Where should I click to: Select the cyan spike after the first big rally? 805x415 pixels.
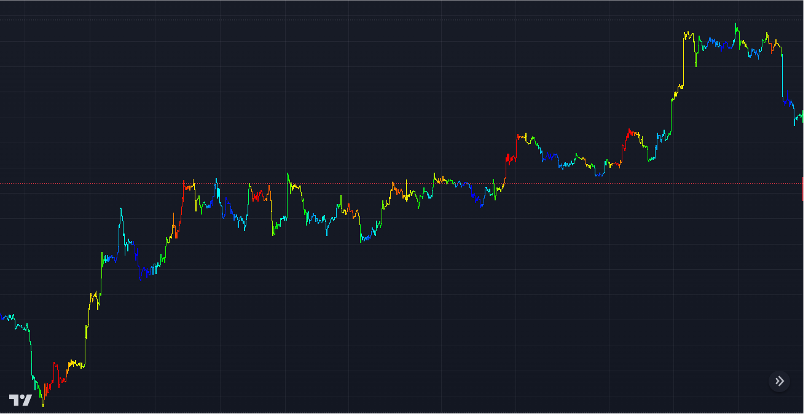120,215
